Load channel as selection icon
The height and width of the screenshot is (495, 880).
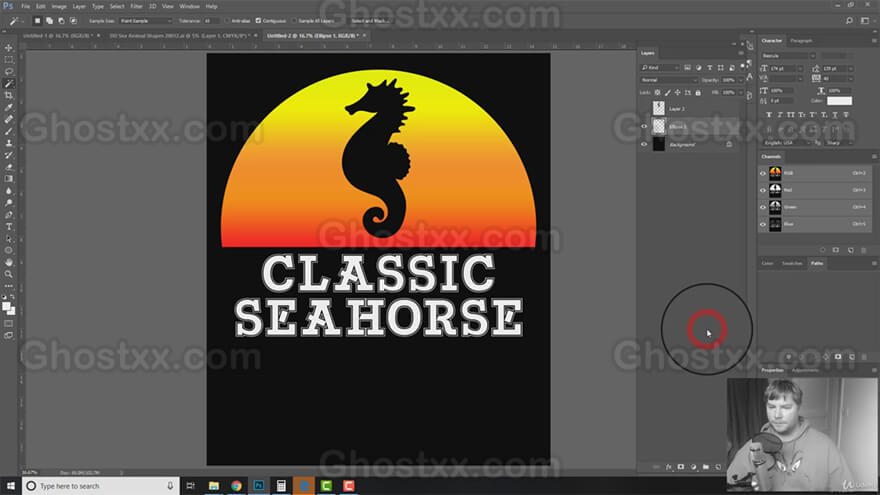(x=823, y=250)
